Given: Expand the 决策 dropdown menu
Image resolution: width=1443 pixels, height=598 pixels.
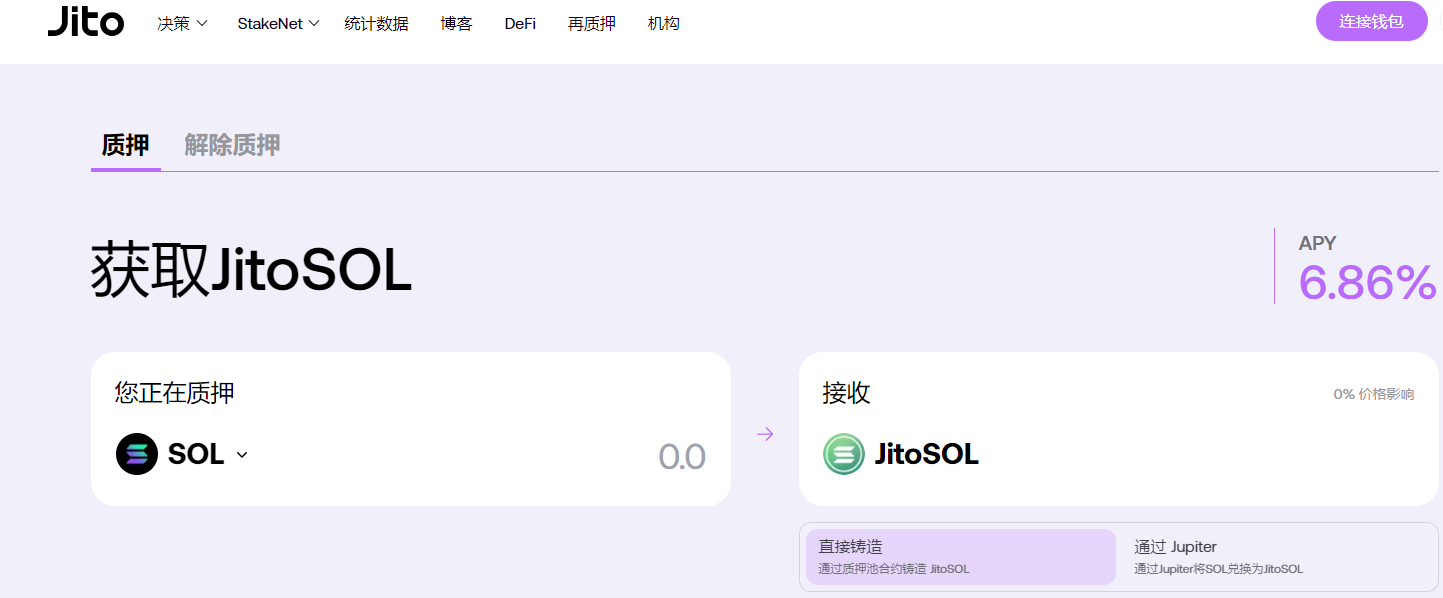Looking at the screenshot, I should click(x=182, y=23).
